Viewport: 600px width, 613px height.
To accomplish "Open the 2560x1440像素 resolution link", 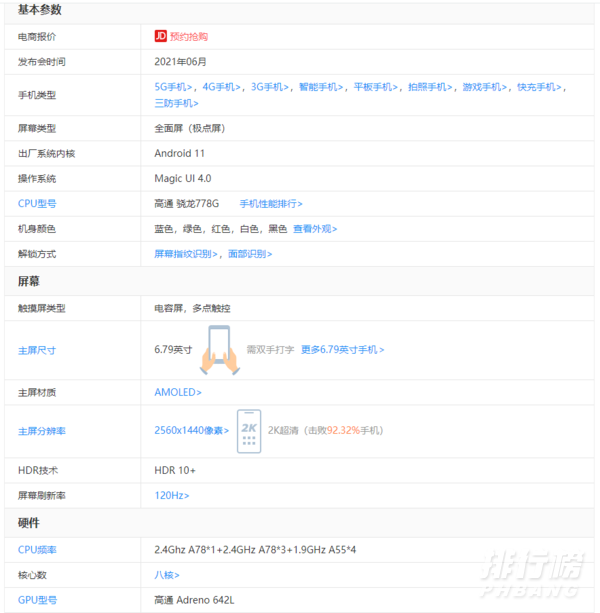I will click(x=192, y=430).
